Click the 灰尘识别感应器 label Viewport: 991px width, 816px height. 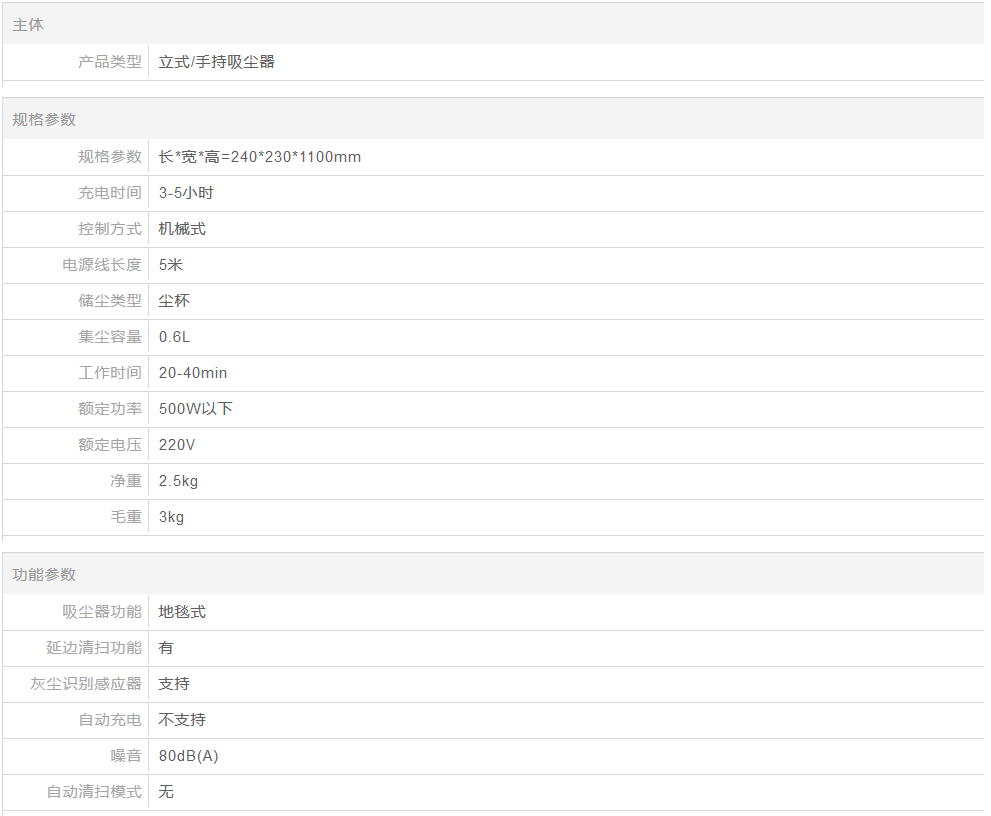86,684
